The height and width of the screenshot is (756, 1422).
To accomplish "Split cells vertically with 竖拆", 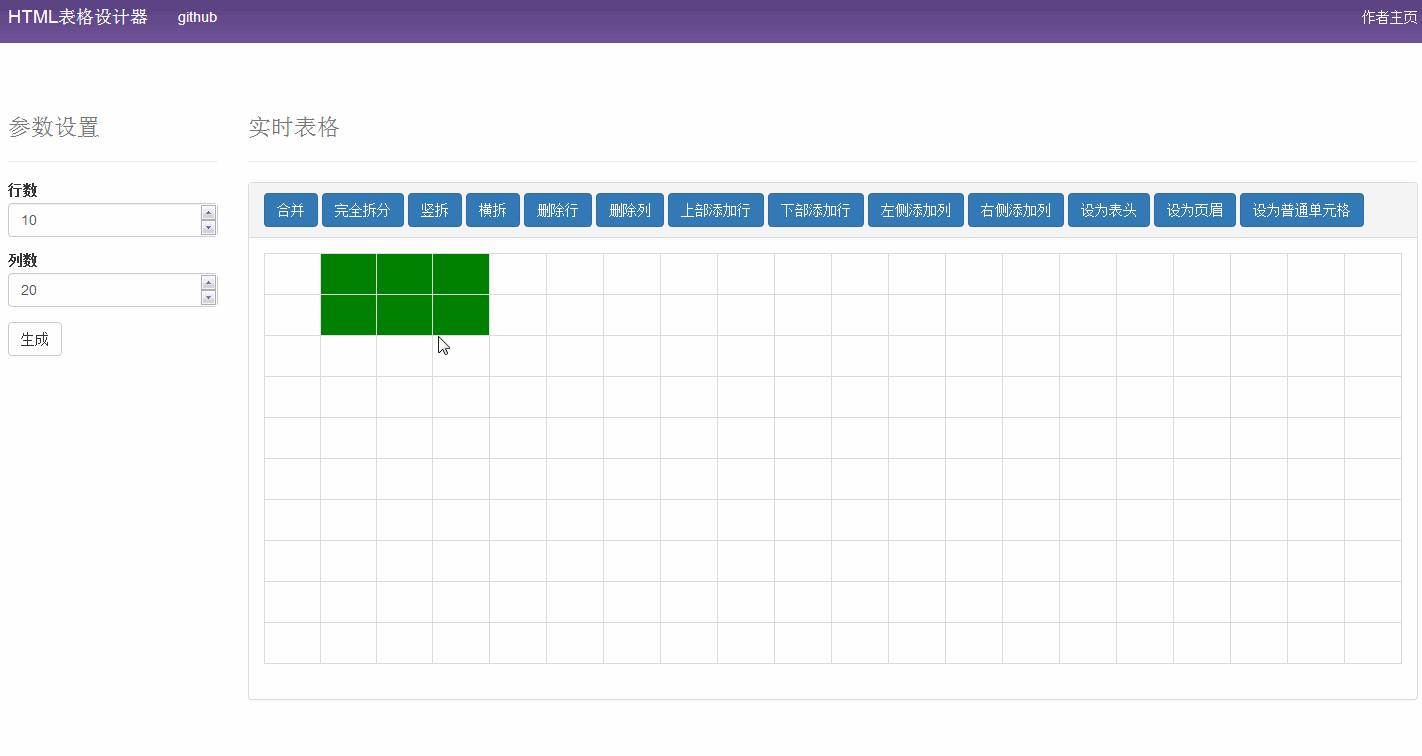I will [x=435, y=211].
